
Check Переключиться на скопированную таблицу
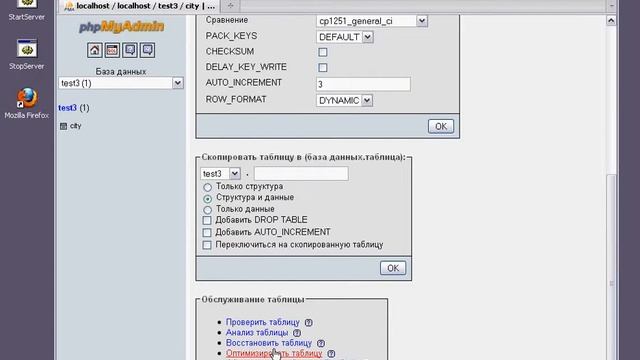(207, 245)
